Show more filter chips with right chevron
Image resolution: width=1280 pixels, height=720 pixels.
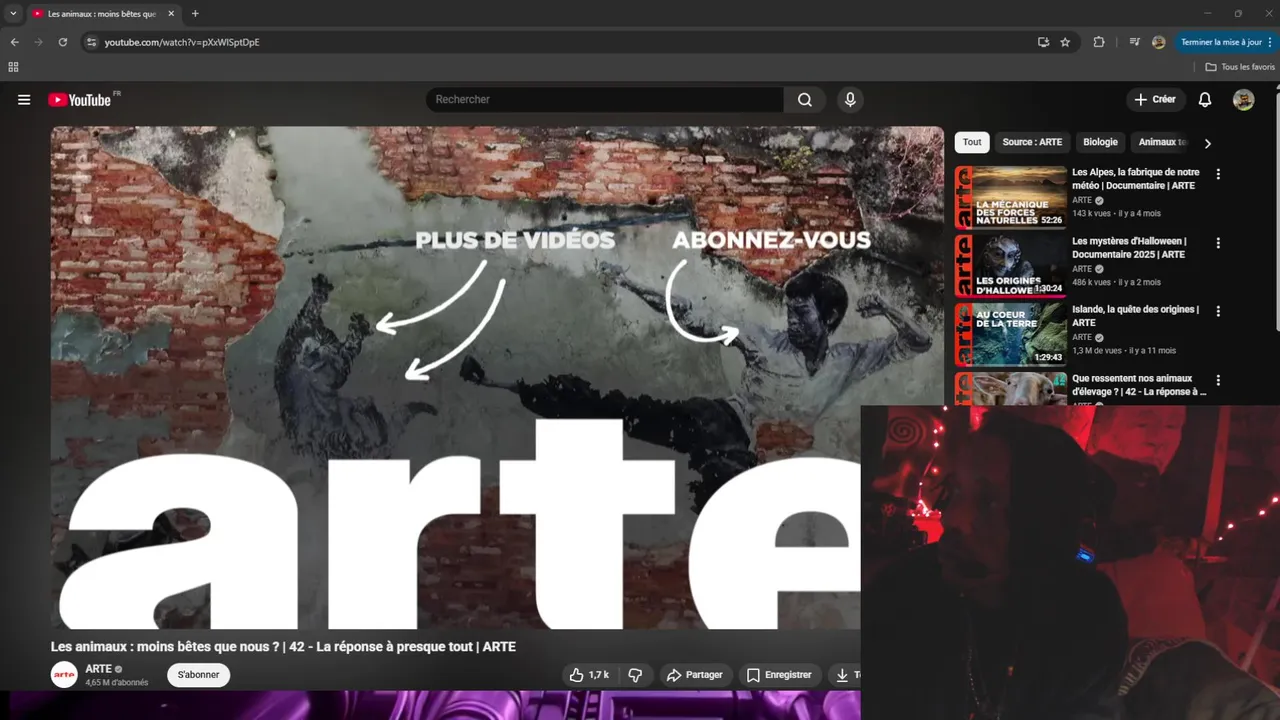click(x=1207, y=143)
